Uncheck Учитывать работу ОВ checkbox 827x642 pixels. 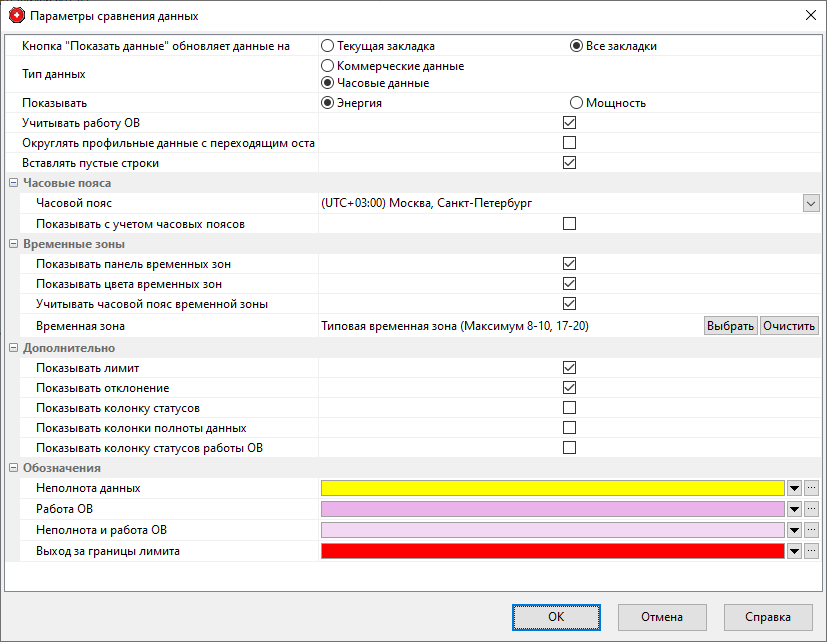pyautogui.click(x=569, y=123)
